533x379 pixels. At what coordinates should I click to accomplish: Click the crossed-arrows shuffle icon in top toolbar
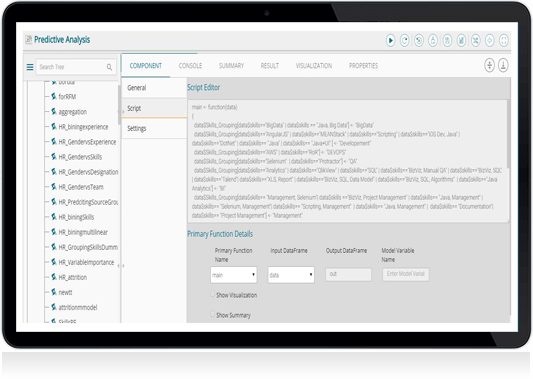pos(475,41)
